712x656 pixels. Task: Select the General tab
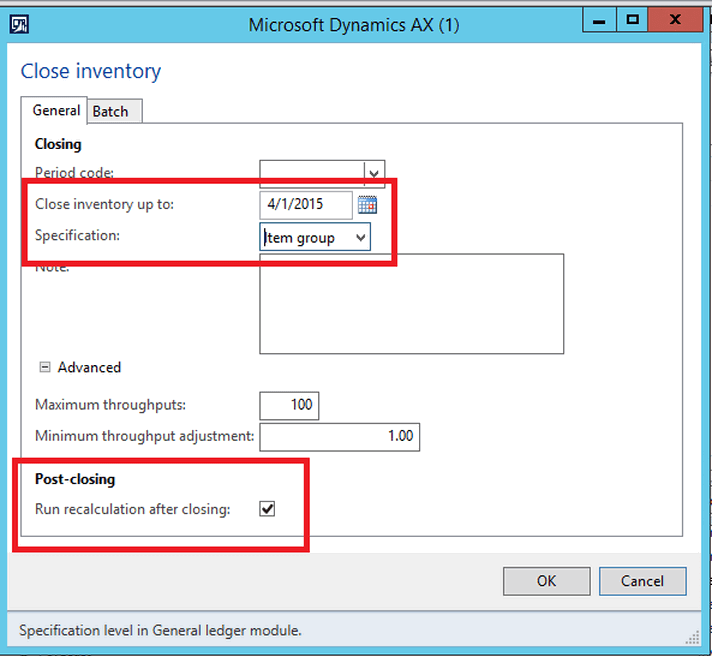pos(55,110)
